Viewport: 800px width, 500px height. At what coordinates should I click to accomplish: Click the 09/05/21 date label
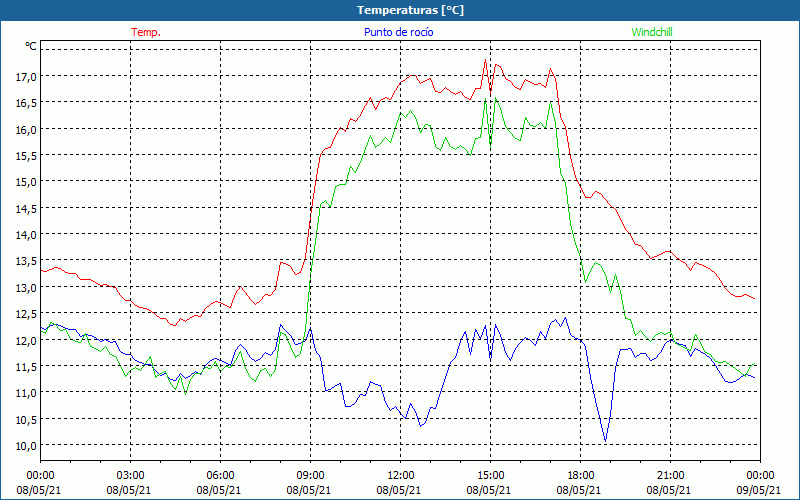pyautogui.click(x=759, y=490)
